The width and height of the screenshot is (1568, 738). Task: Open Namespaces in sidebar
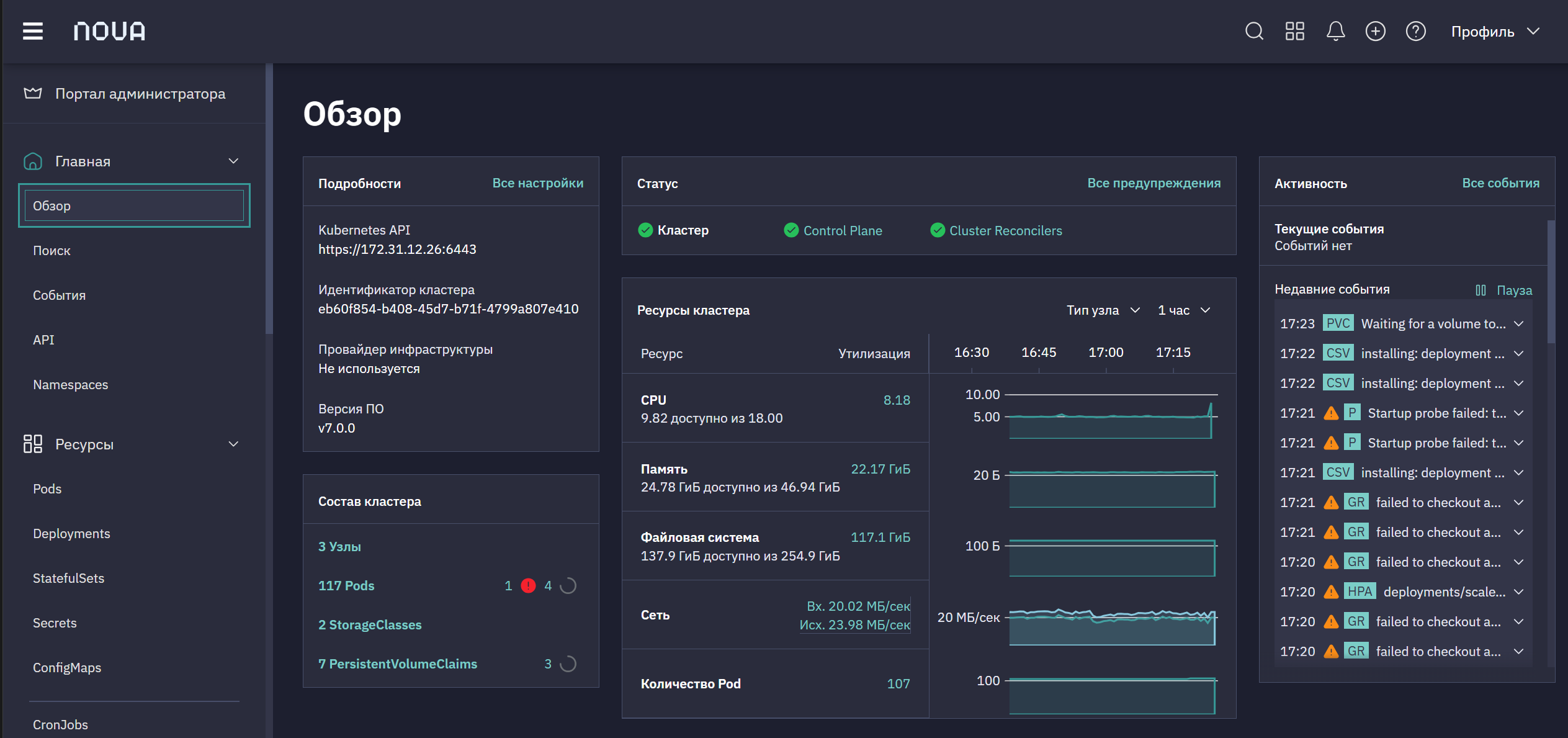[70, 385]
